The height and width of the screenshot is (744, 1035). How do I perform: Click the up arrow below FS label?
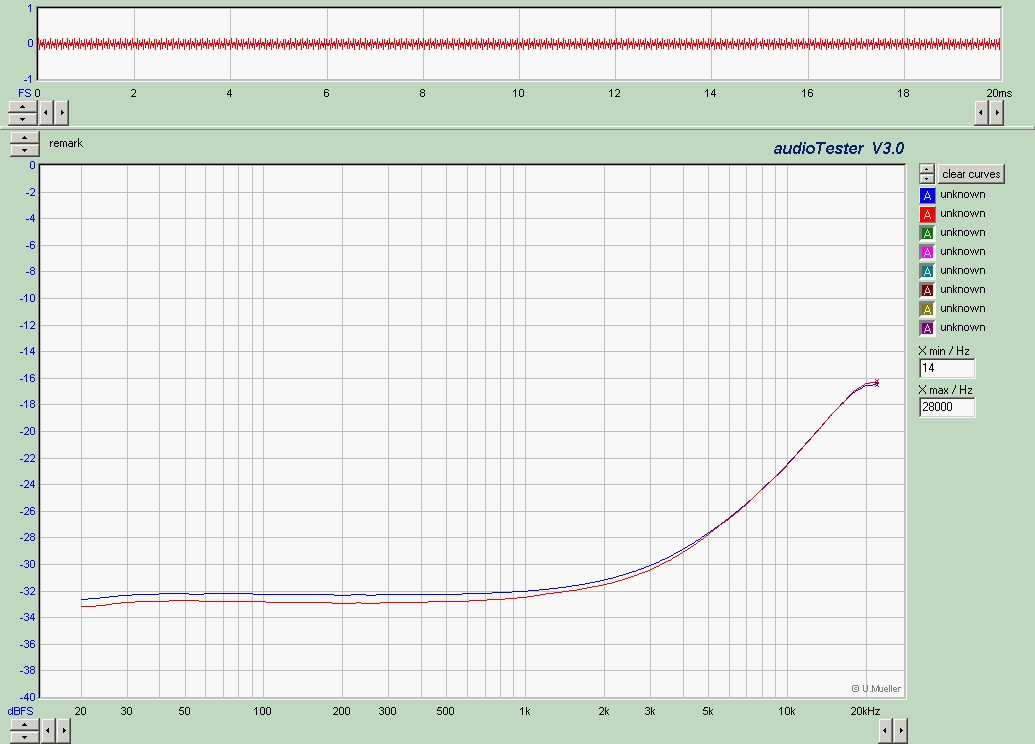pyautogui.click(x=22, y=106)
